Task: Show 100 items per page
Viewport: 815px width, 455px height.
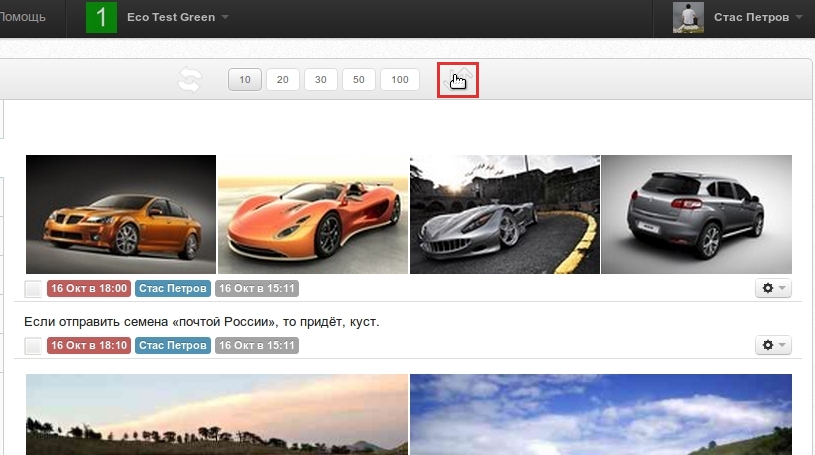Action: (x=400, y=80)
